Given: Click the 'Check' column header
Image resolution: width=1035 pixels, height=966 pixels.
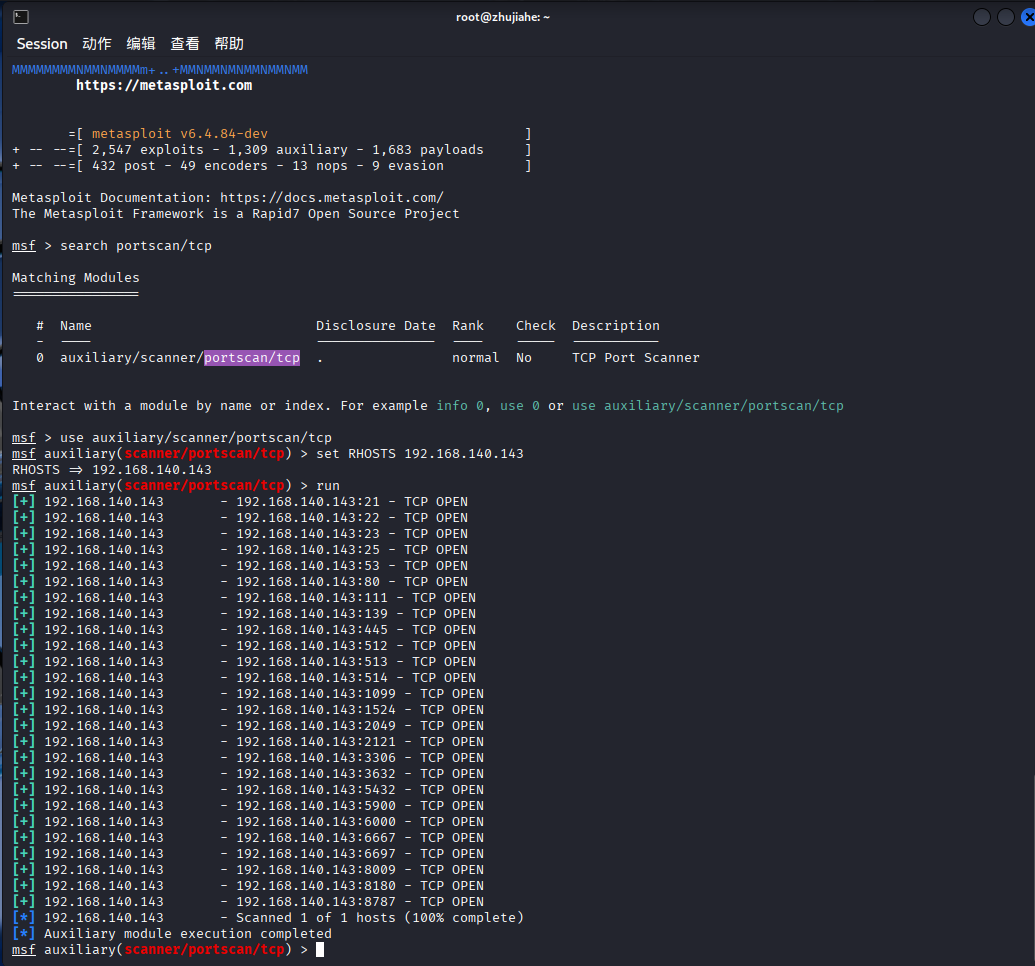Looking at the screenshot, I should pyautogui.click(x=536, y=326).
